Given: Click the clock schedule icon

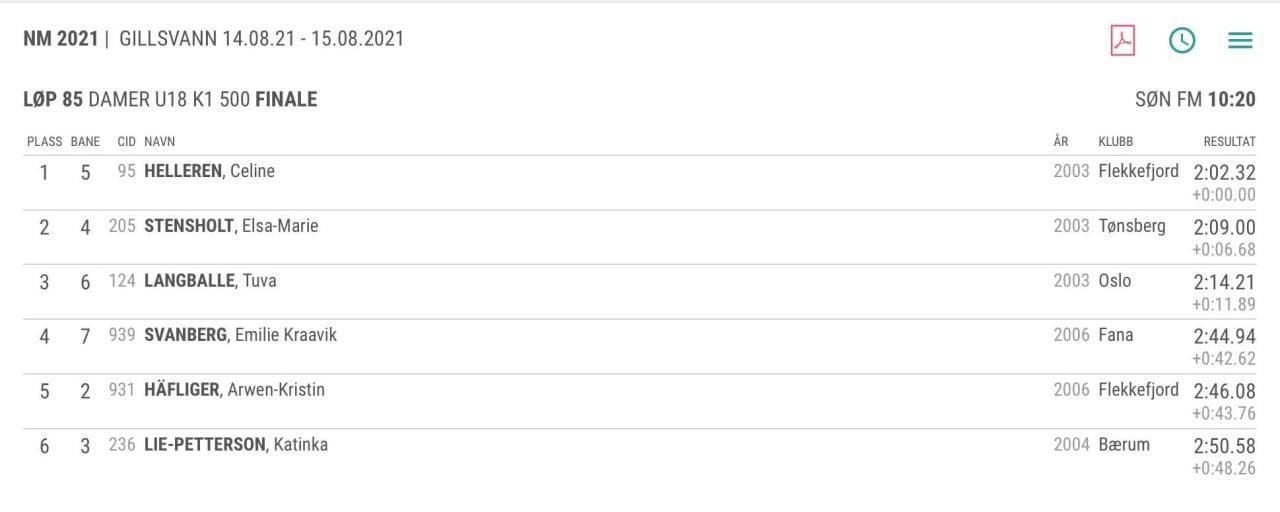Looking at the screenshot, I should tap(1182, 40).
